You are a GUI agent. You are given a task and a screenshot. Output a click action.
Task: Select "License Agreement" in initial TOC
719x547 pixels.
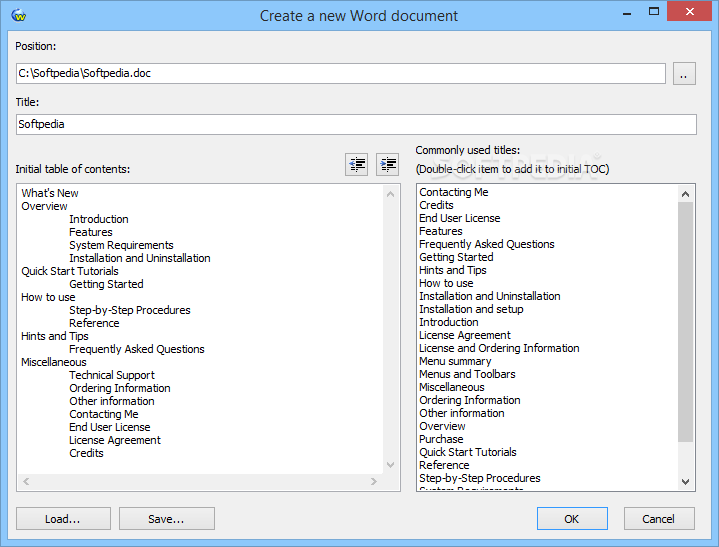pyautogui.click(x=115, y=440)
